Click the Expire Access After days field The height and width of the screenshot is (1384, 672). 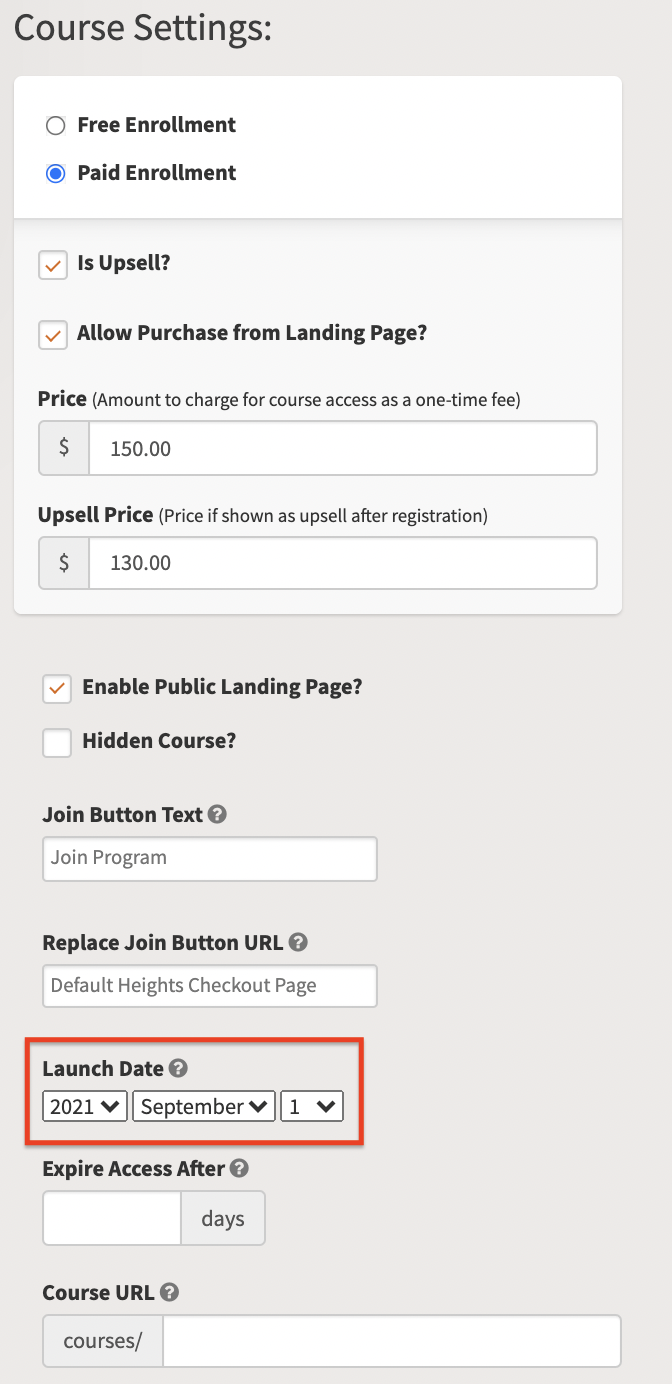click(112, 1218)
